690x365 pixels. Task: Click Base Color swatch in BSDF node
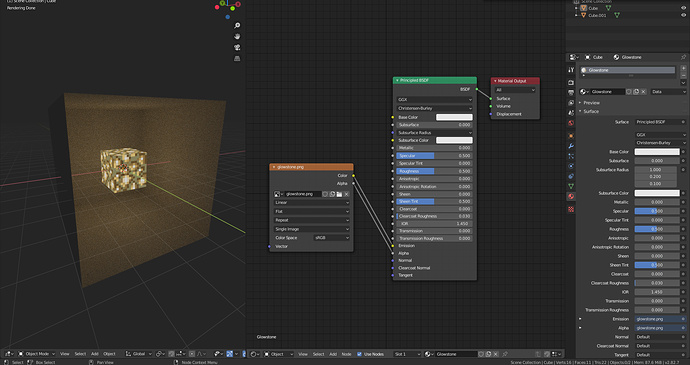coord(454,117)
